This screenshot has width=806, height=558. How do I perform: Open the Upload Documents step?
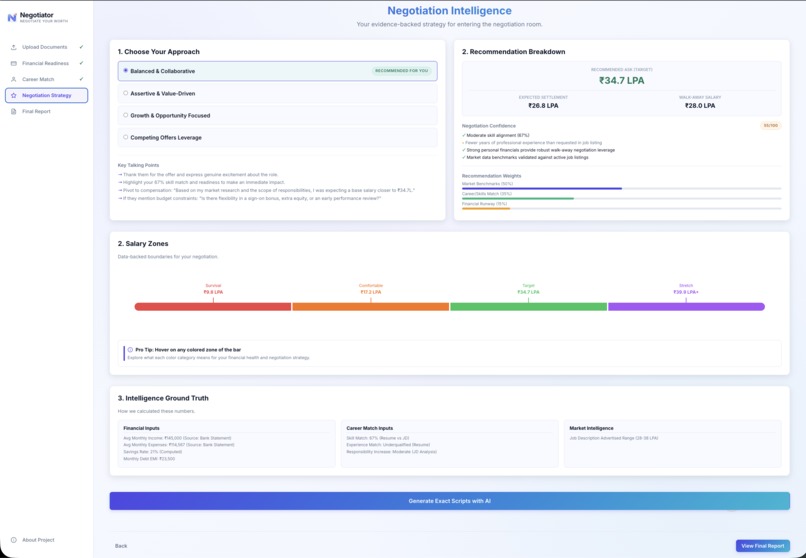click(x=47, y=47)
